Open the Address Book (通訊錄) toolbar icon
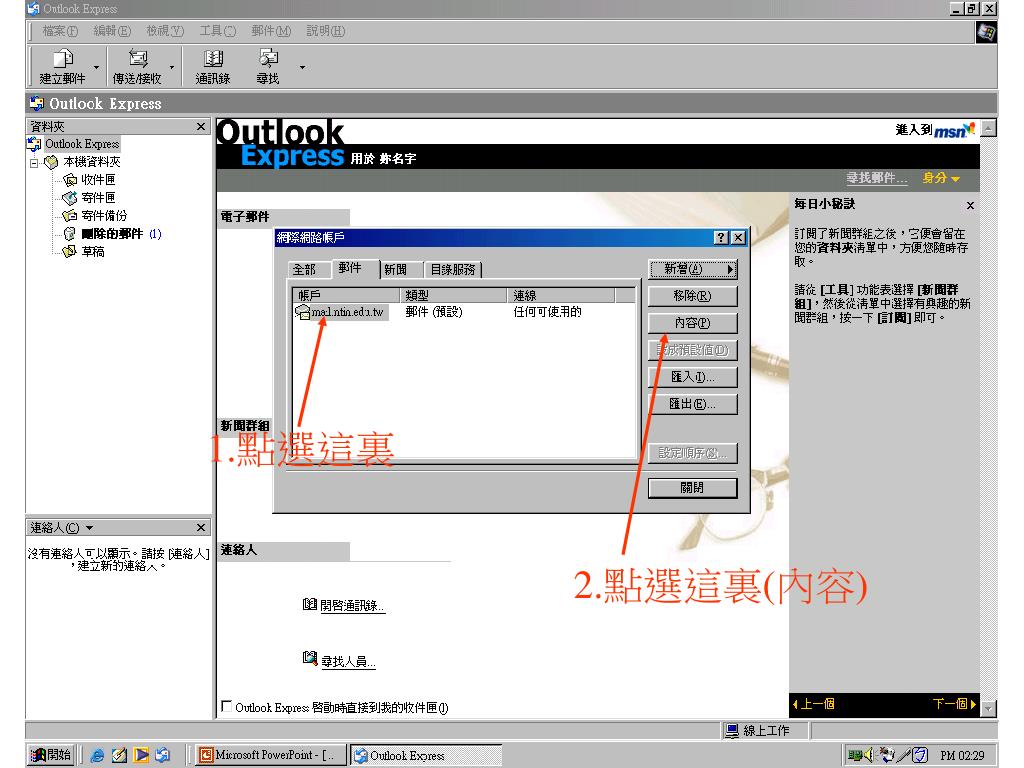Image resolution: width=1024 pixels, height=768 pixels. coord(213,59)
